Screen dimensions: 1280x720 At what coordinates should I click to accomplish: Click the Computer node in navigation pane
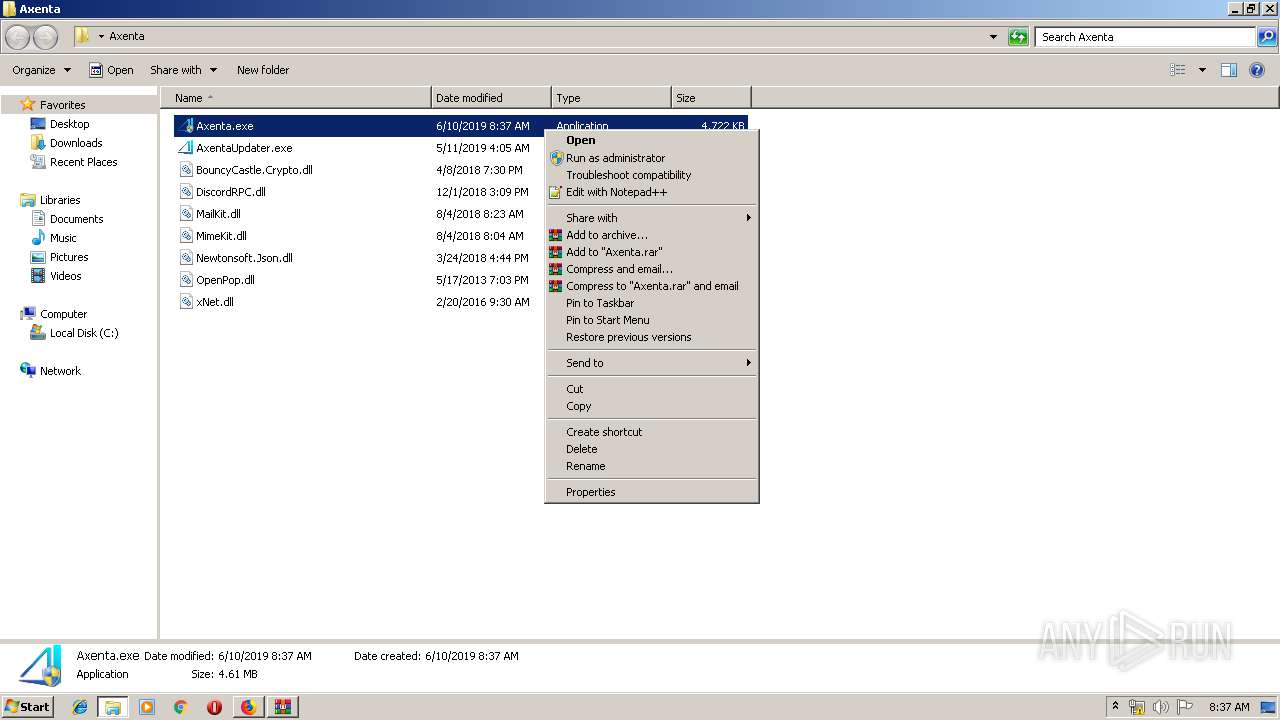click(63, 314)
